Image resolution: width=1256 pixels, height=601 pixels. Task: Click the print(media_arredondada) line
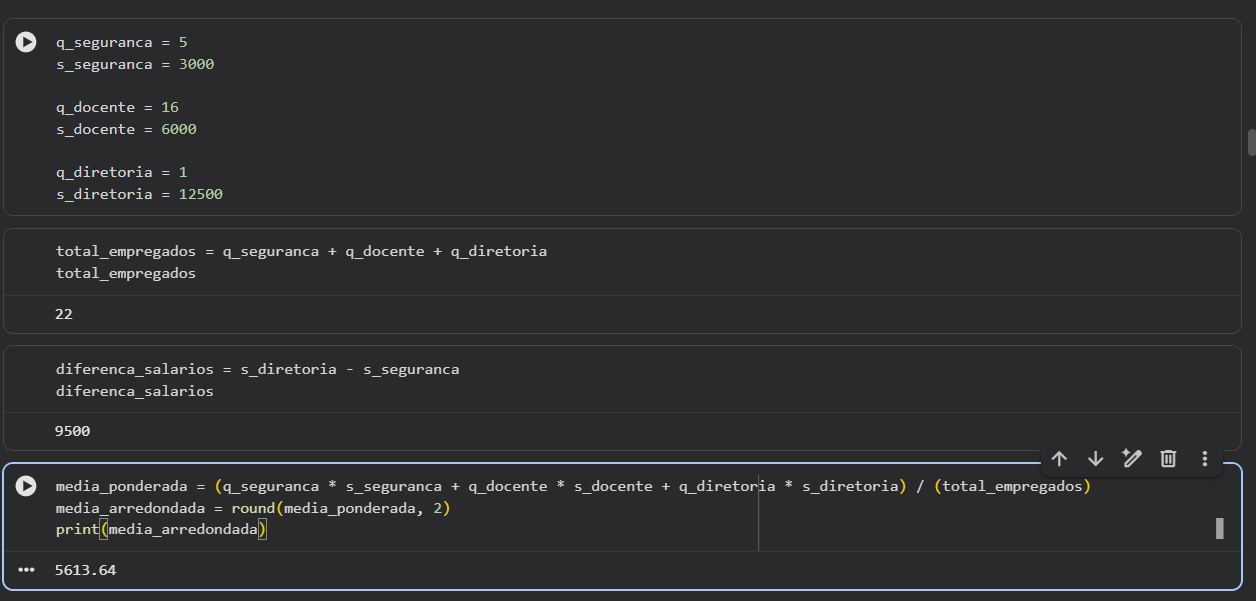(x=161, y=530)
